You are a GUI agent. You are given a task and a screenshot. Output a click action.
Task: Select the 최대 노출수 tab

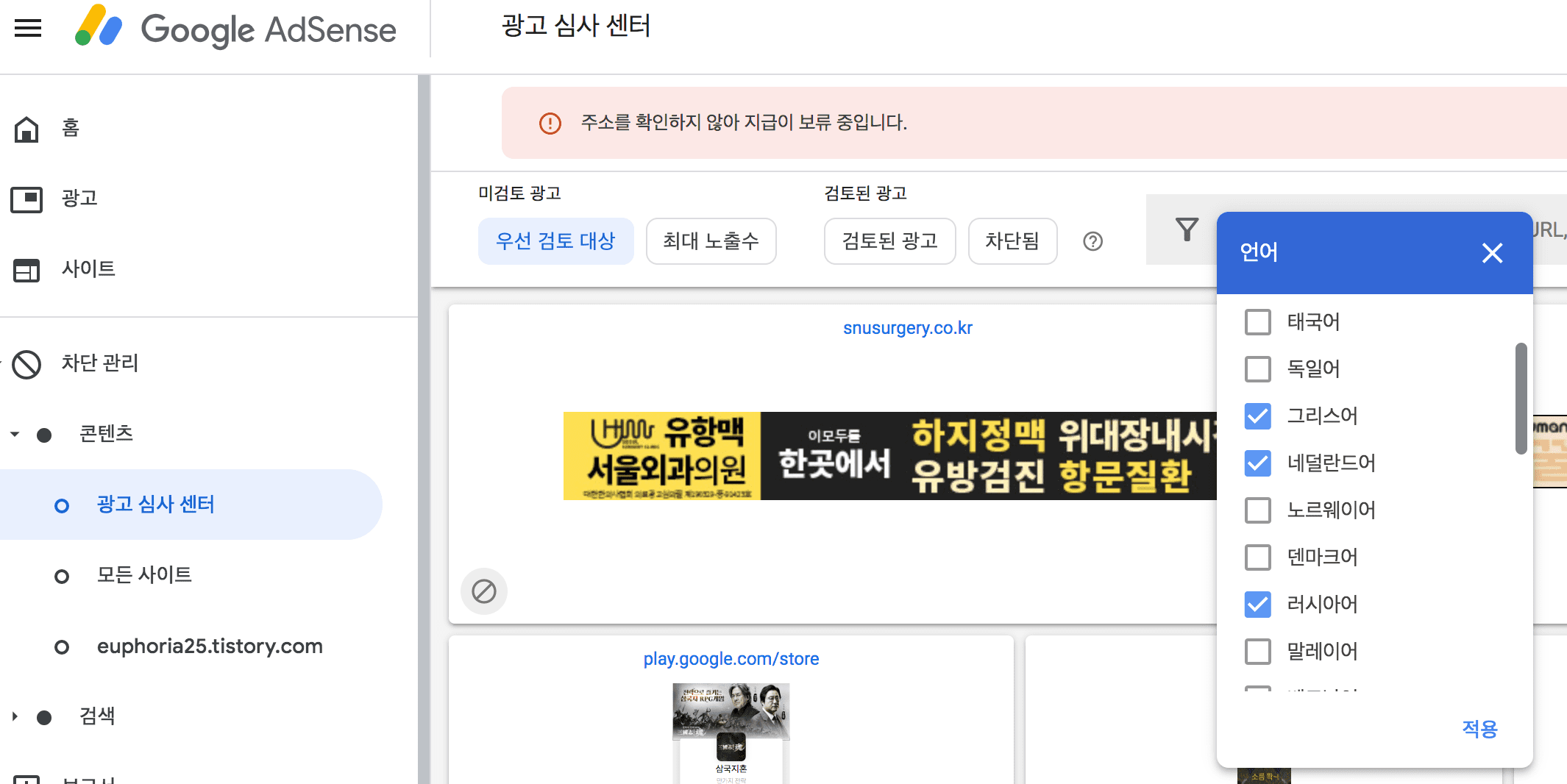click(x=711, y=241)
